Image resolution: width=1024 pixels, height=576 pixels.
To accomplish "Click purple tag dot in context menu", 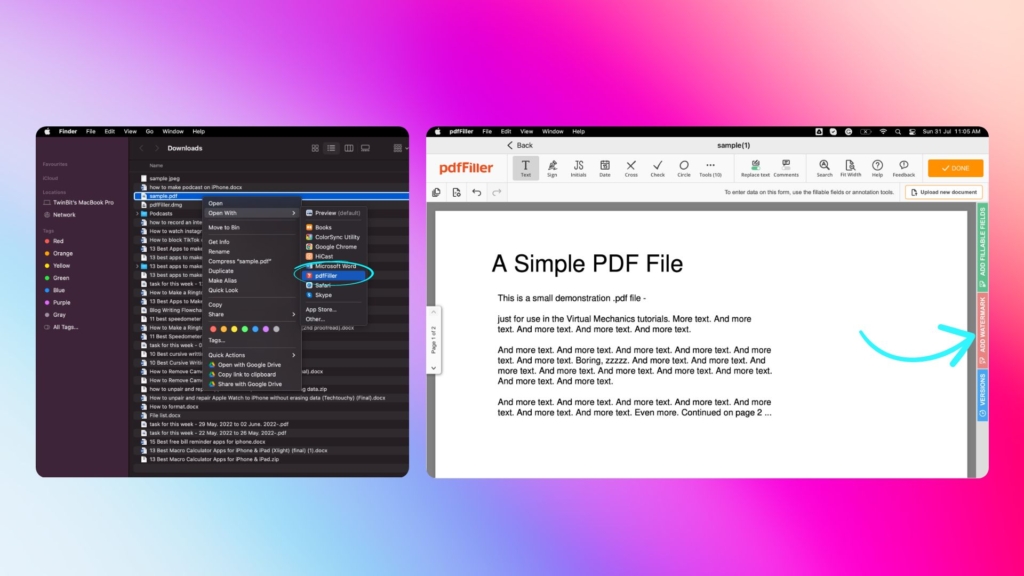I will coord(266,329).
